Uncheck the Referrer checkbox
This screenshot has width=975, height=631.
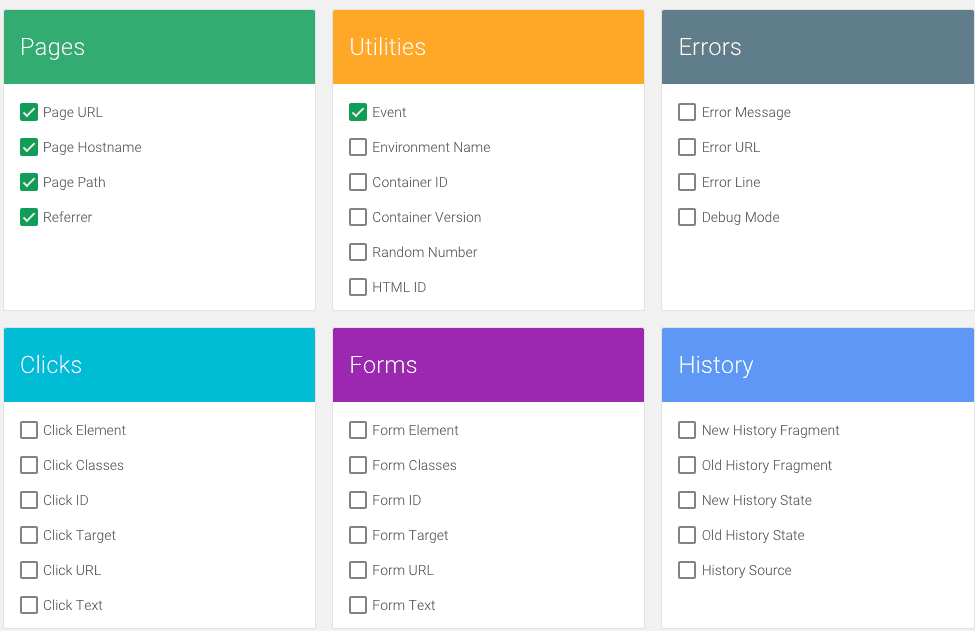coord(29,217)
